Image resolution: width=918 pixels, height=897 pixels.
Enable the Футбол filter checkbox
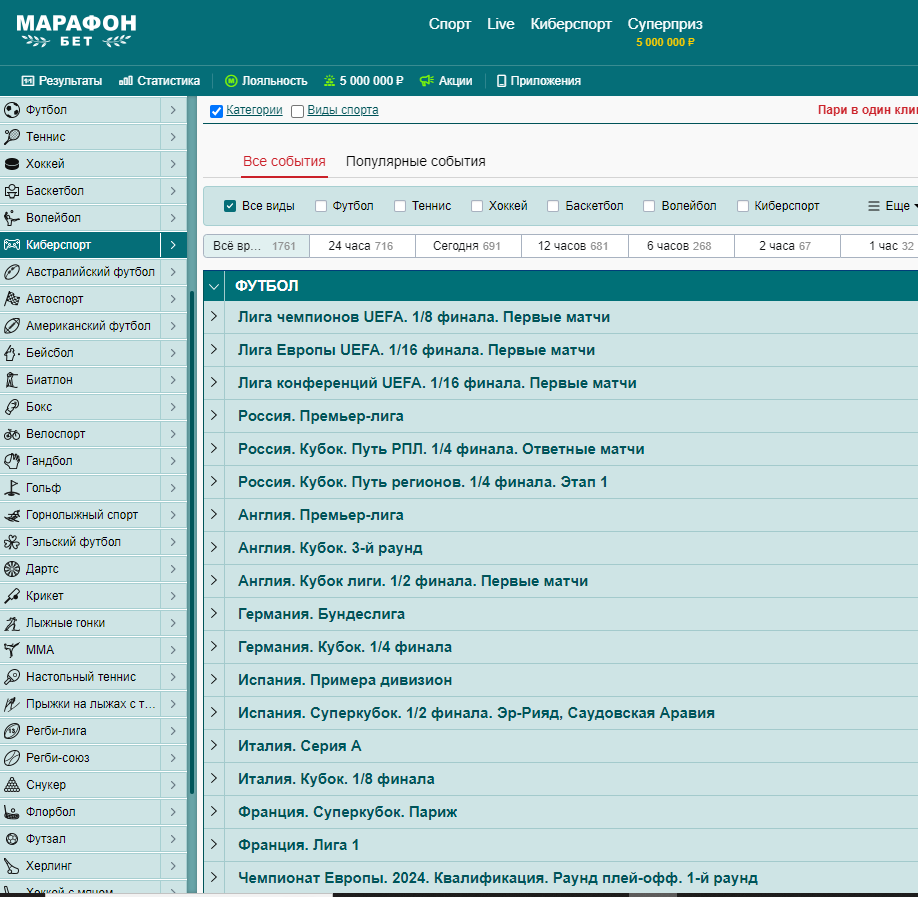click(x=321, y=206)
